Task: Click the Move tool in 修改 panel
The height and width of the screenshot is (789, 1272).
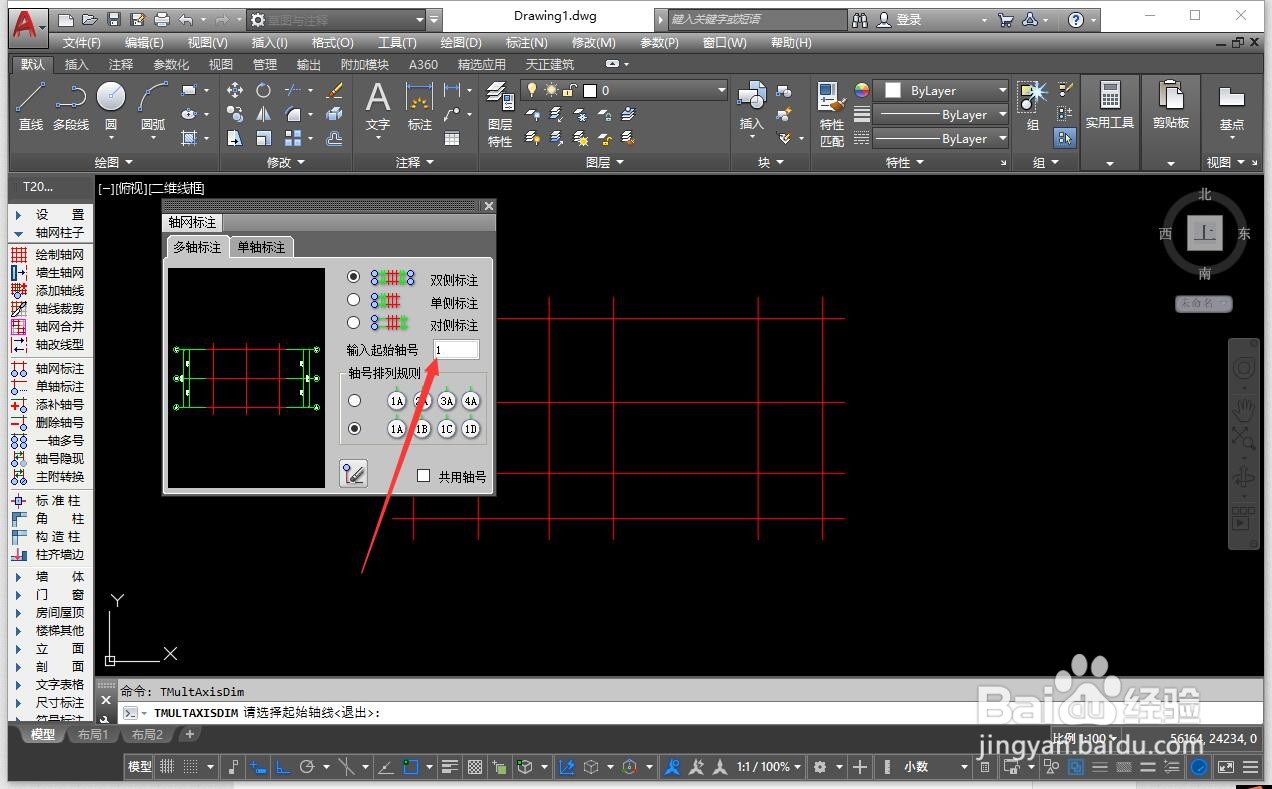Action: point(235,90)
